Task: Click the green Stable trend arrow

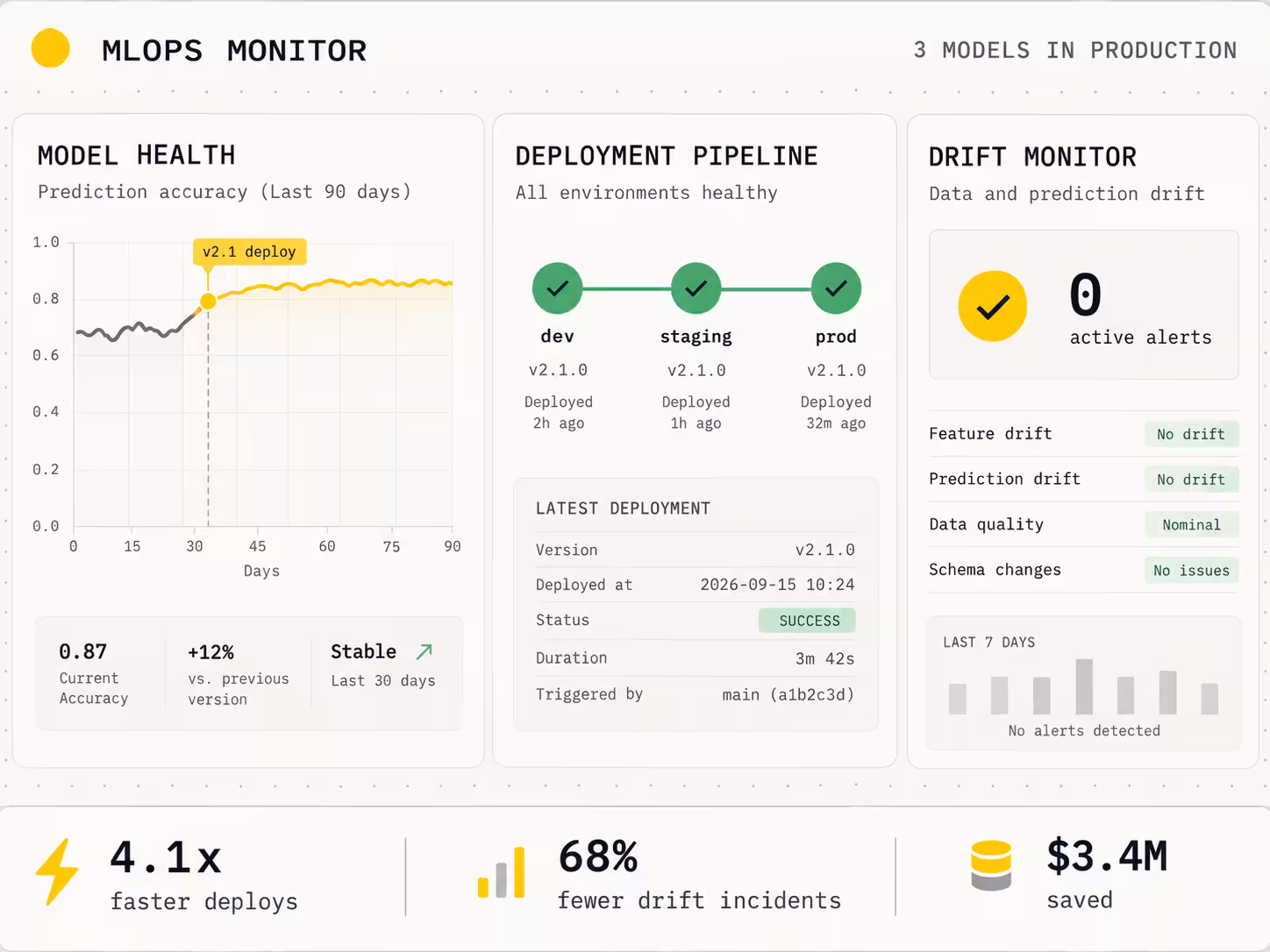Action: 424,651
